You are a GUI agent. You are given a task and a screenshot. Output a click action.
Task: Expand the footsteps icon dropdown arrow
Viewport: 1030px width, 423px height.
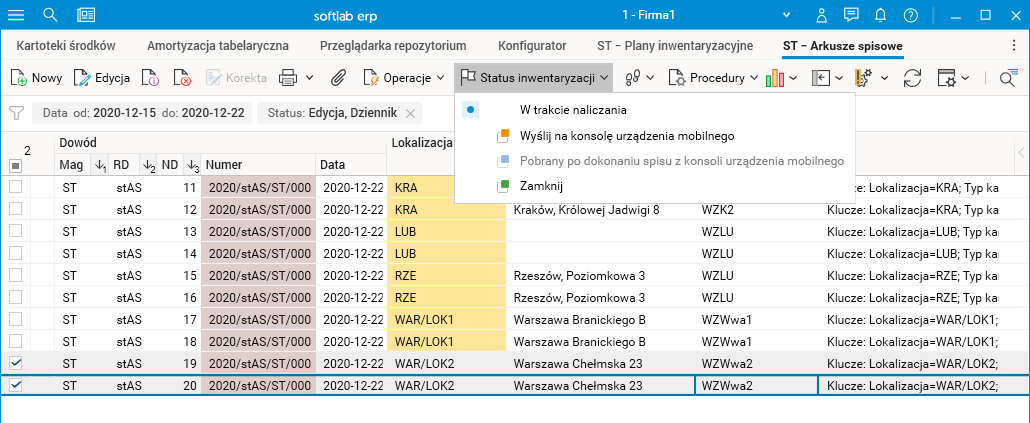[650, 78]
